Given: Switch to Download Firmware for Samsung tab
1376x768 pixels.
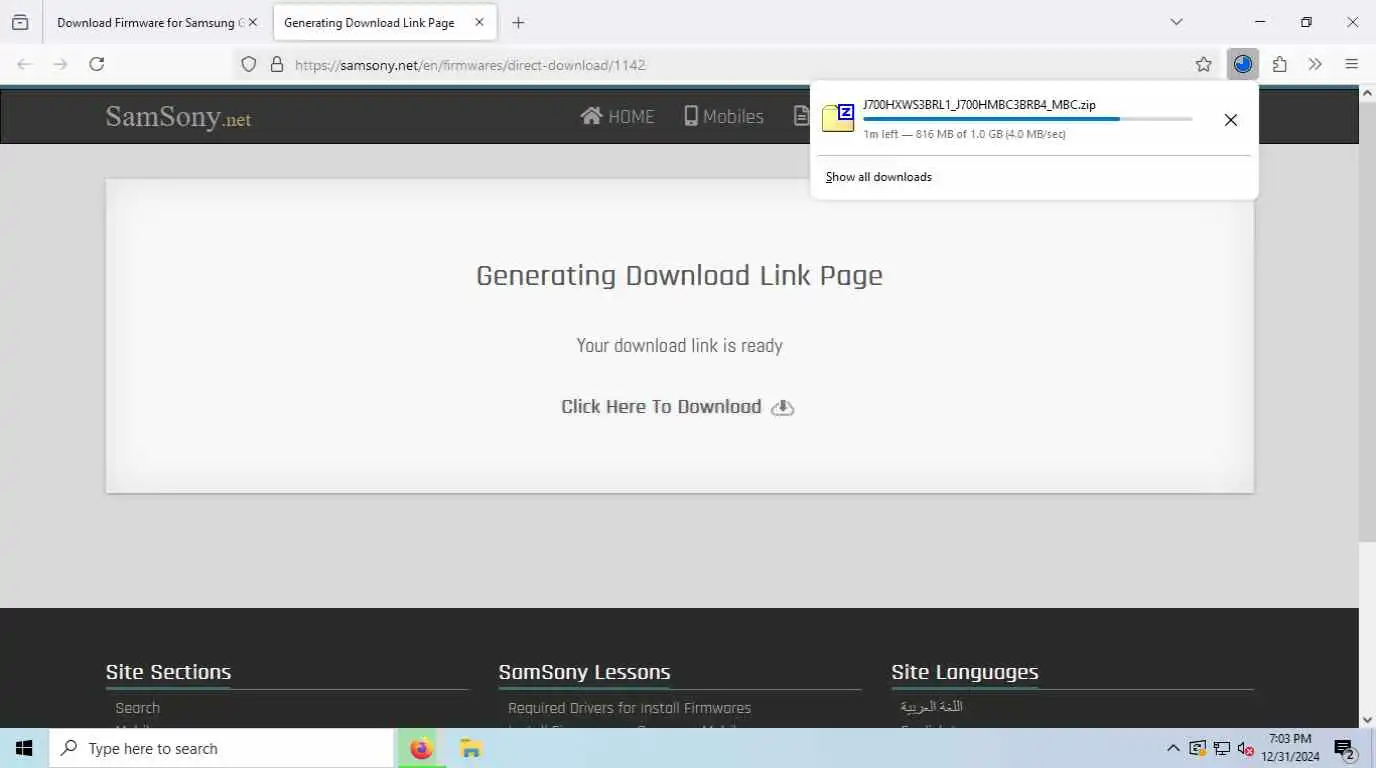Looking at the screenshot, I should (150, 22).
